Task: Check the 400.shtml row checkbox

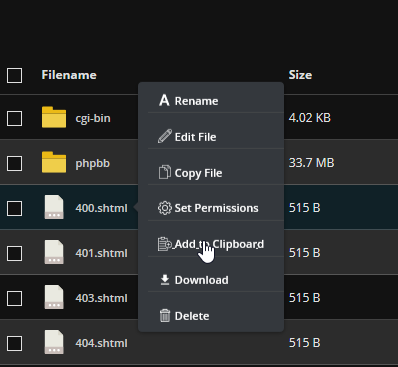Action: [15, 208]
